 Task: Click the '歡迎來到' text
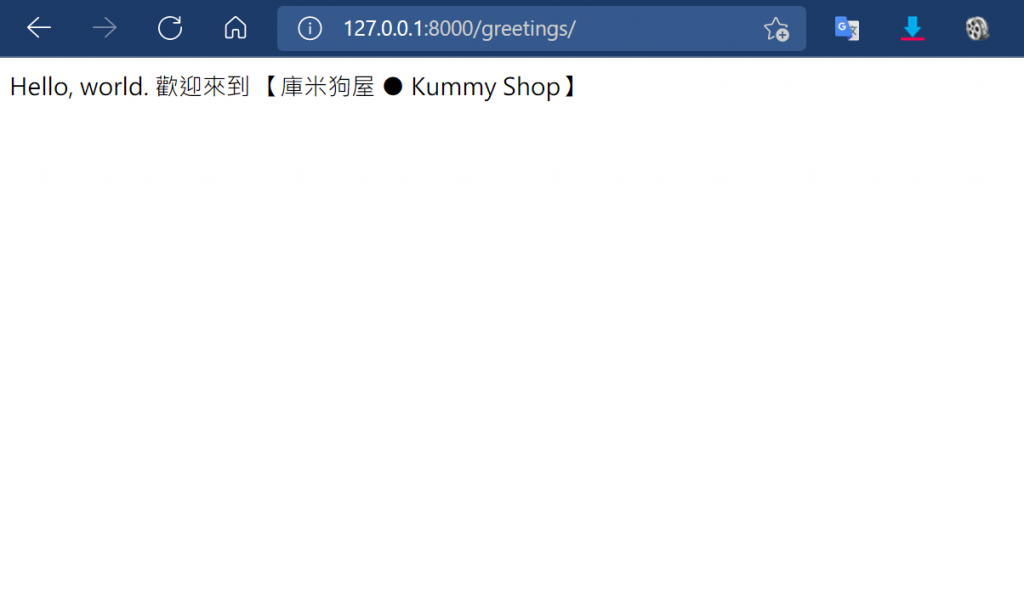[x=202, y=87]
